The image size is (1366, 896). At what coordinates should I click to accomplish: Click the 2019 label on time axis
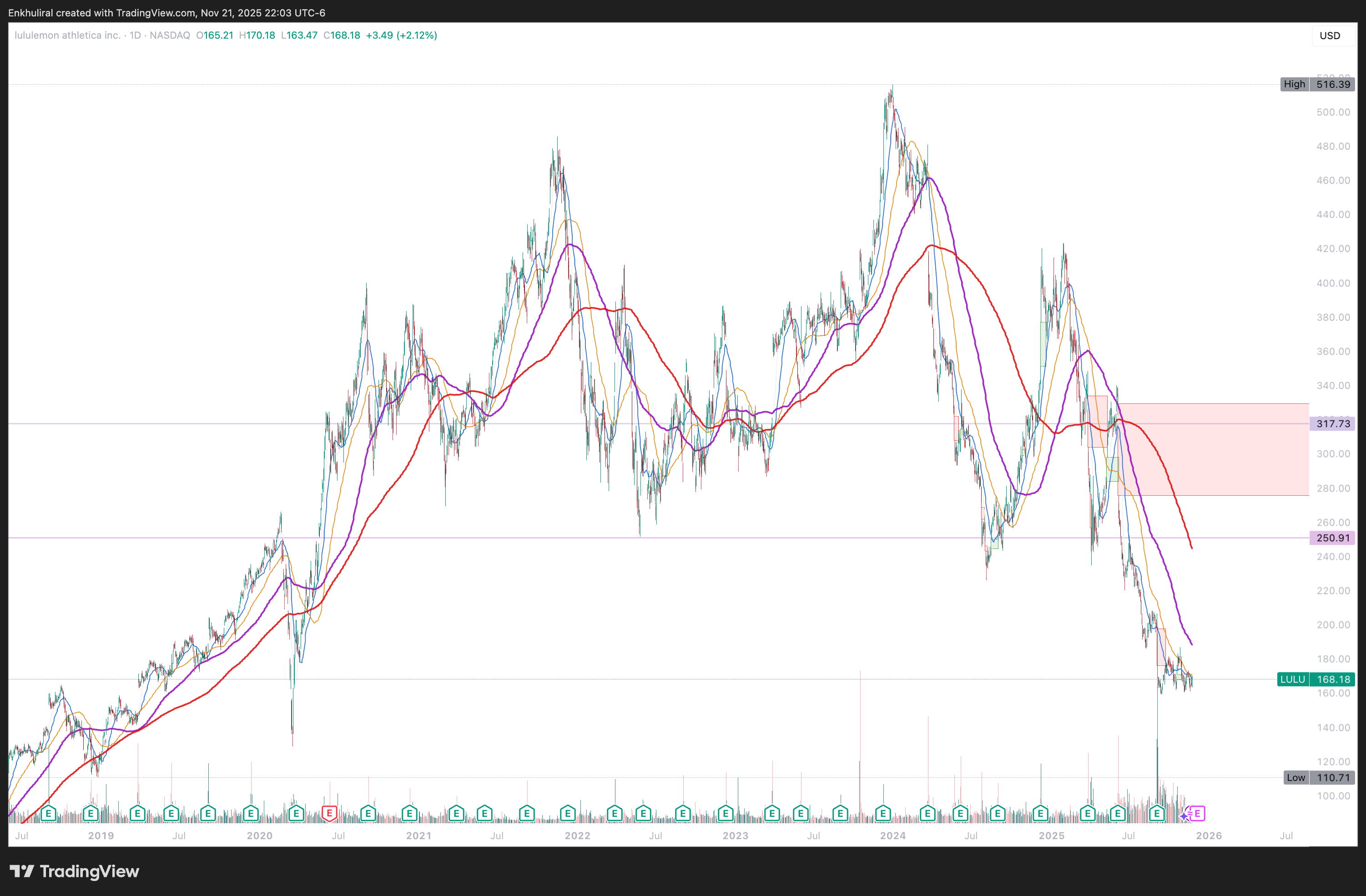(101, 836)
